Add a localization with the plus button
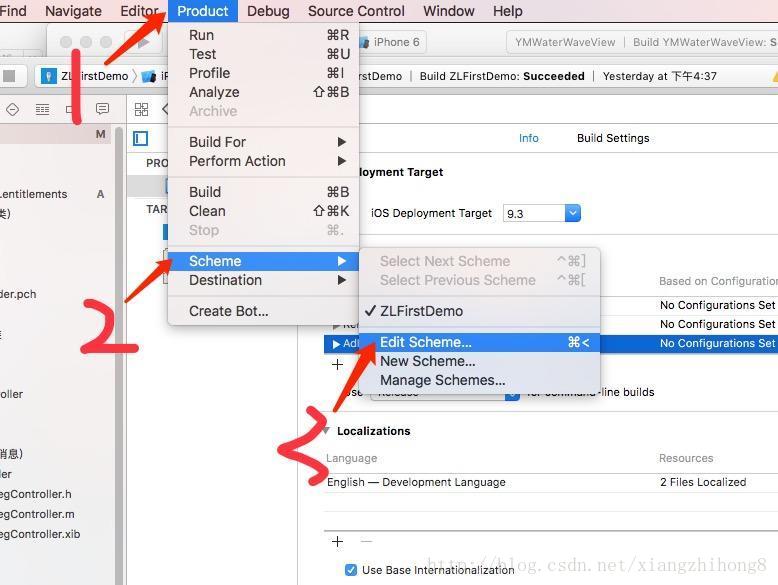778x585 pixels. 337,541
